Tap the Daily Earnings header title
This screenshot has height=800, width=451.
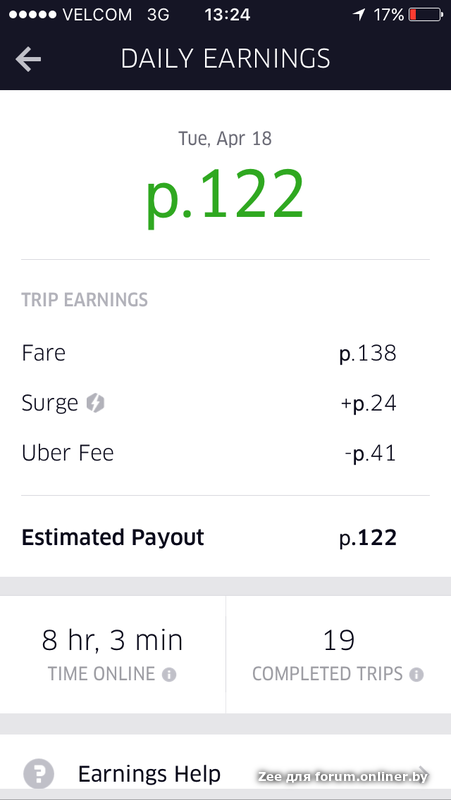pos(226,59)
